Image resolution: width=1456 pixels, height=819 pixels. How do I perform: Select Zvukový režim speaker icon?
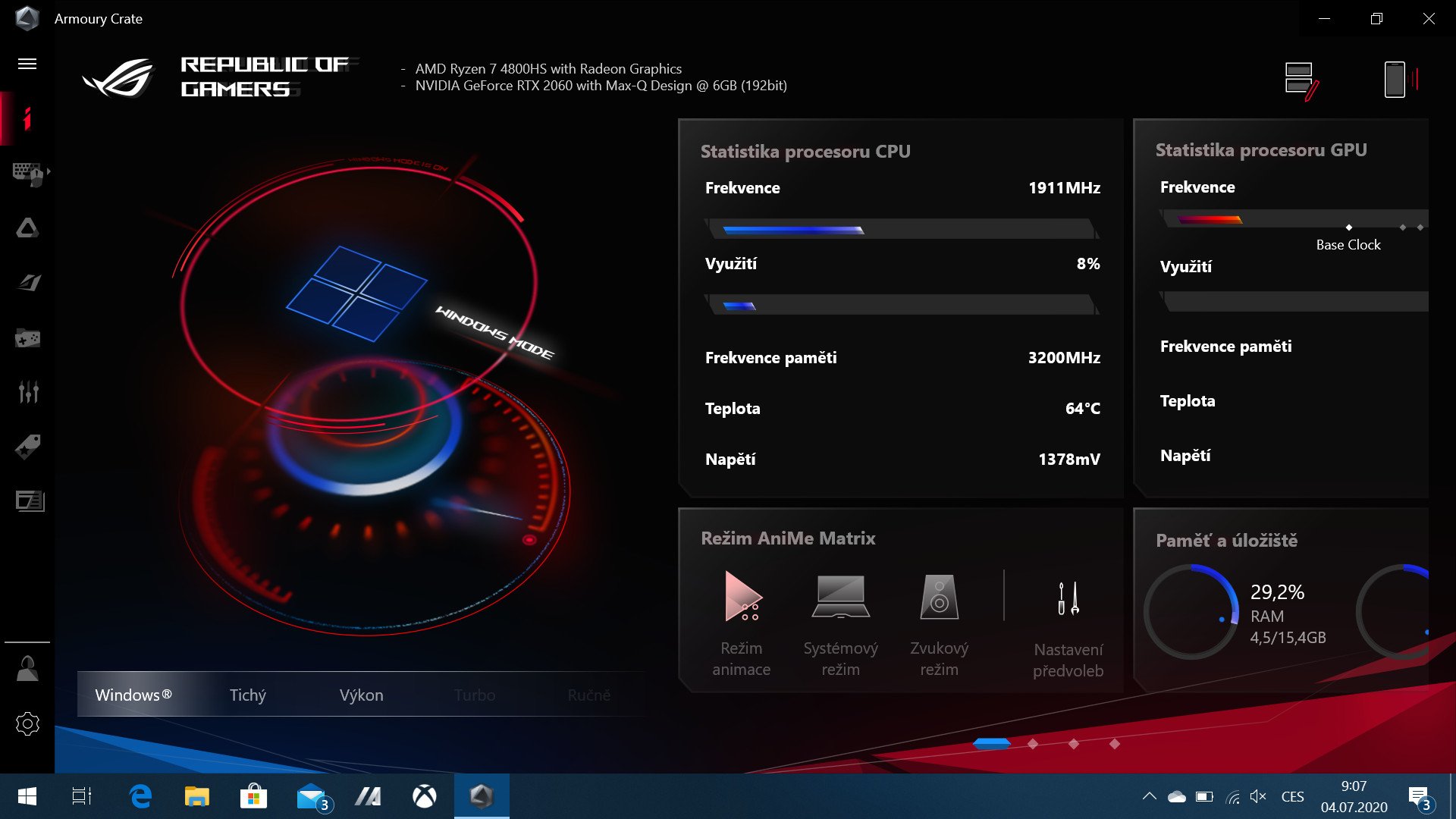[939, 623]
